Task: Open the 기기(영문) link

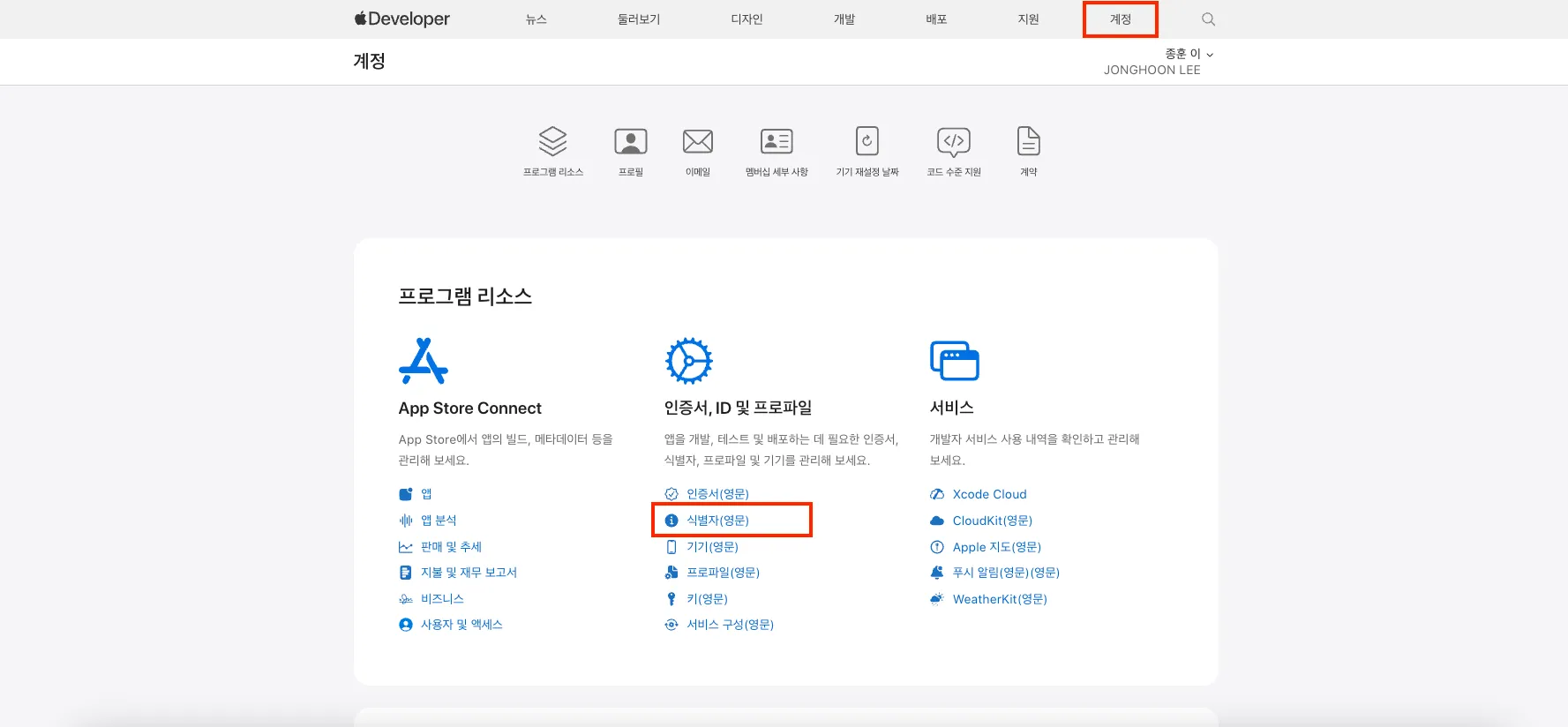Action: 712,547
